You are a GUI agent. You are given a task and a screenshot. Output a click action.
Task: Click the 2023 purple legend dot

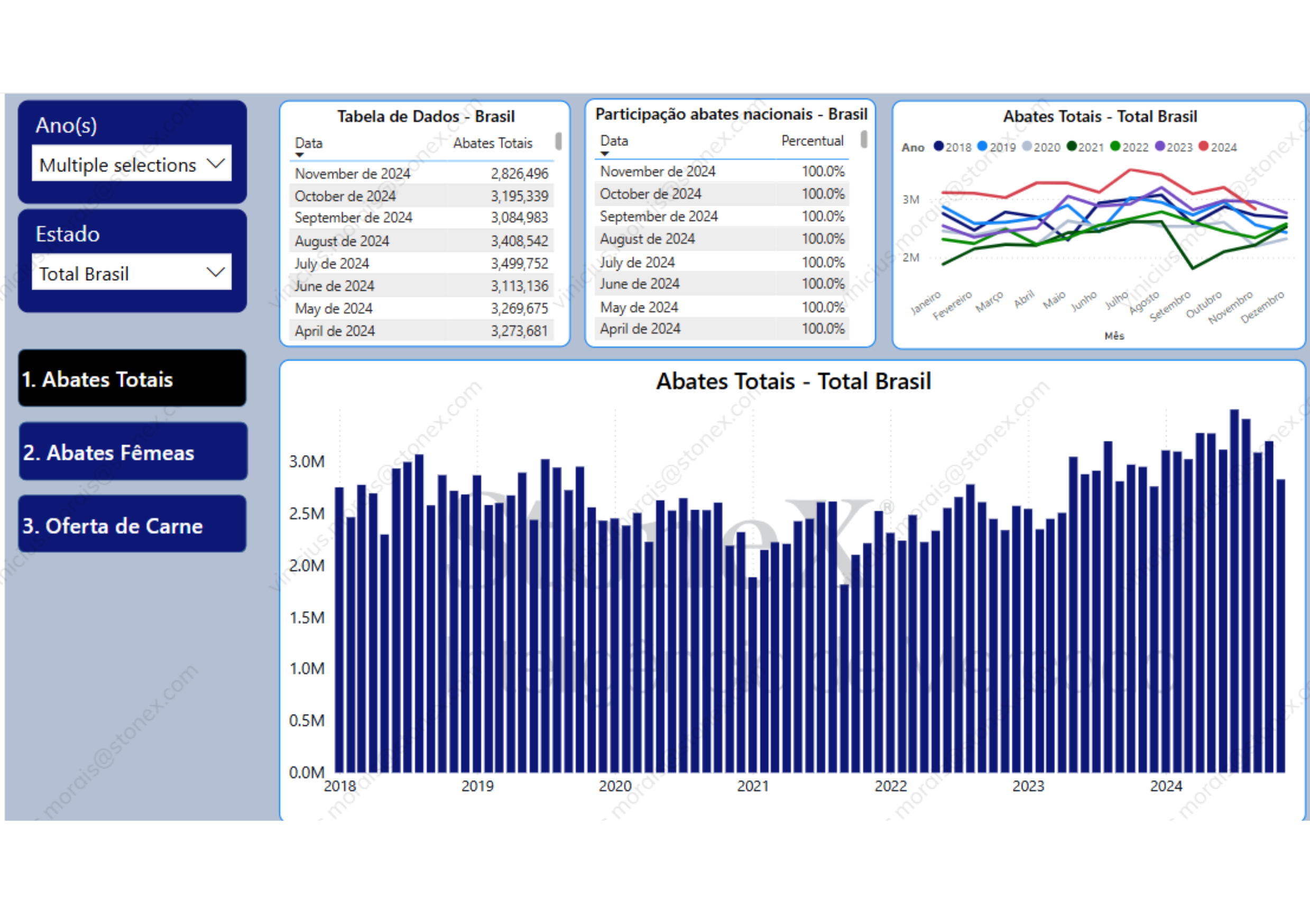(1159, 146)
